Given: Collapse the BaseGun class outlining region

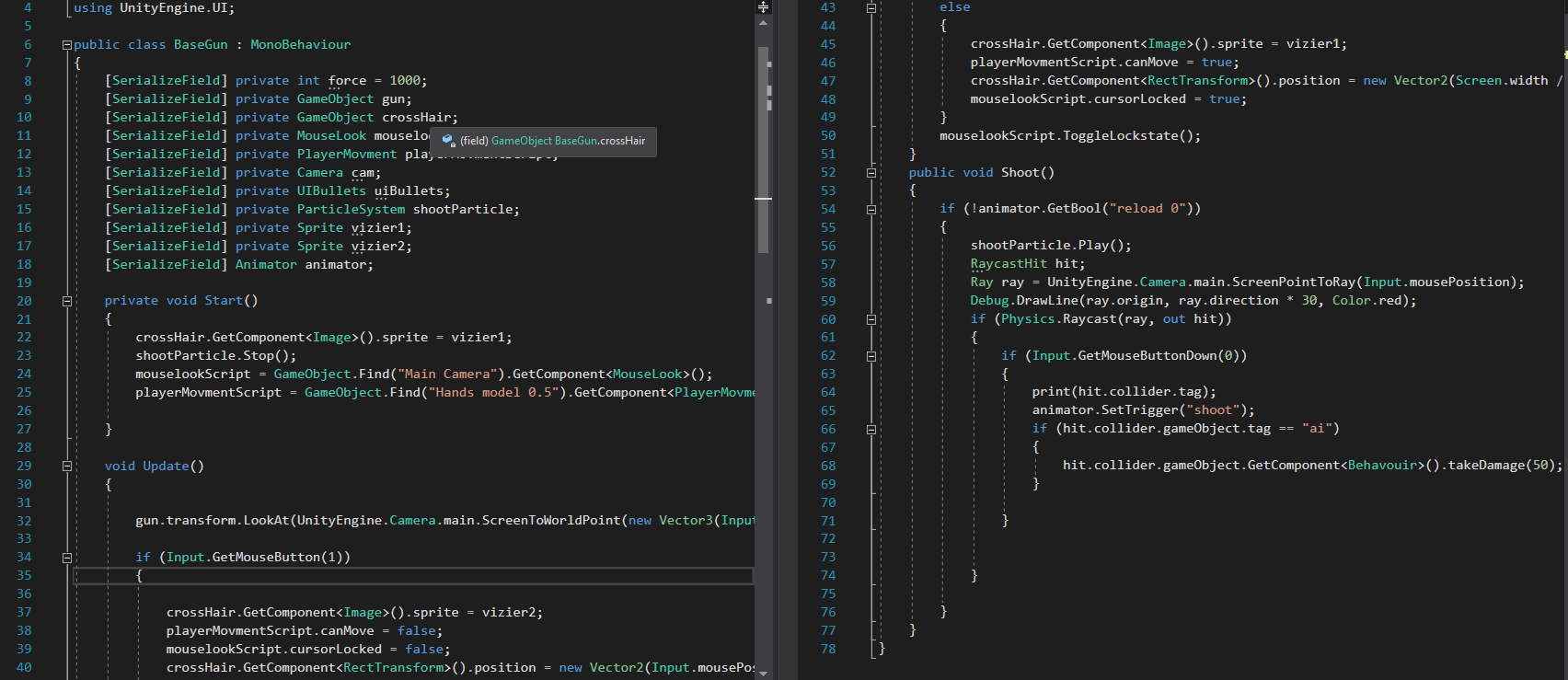Looking at the screenshot, I should [x=66, y=44].
